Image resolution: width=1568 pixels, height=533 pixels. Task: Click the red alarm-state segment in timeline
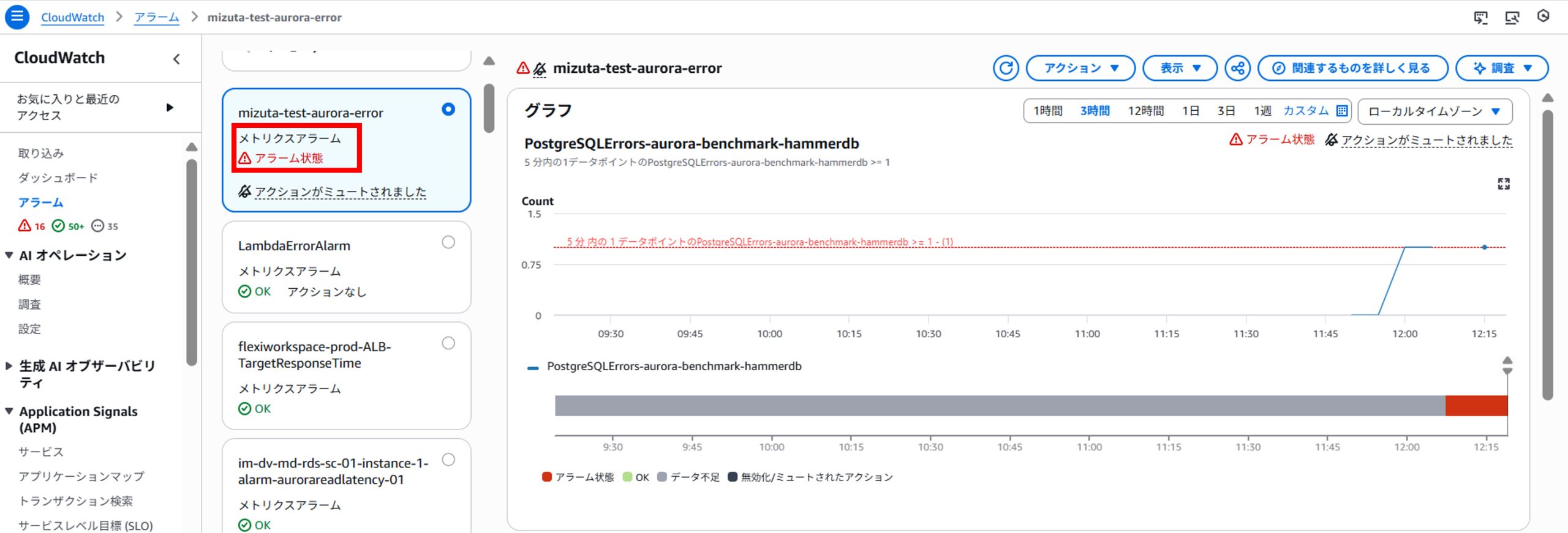pos(1476,406)
